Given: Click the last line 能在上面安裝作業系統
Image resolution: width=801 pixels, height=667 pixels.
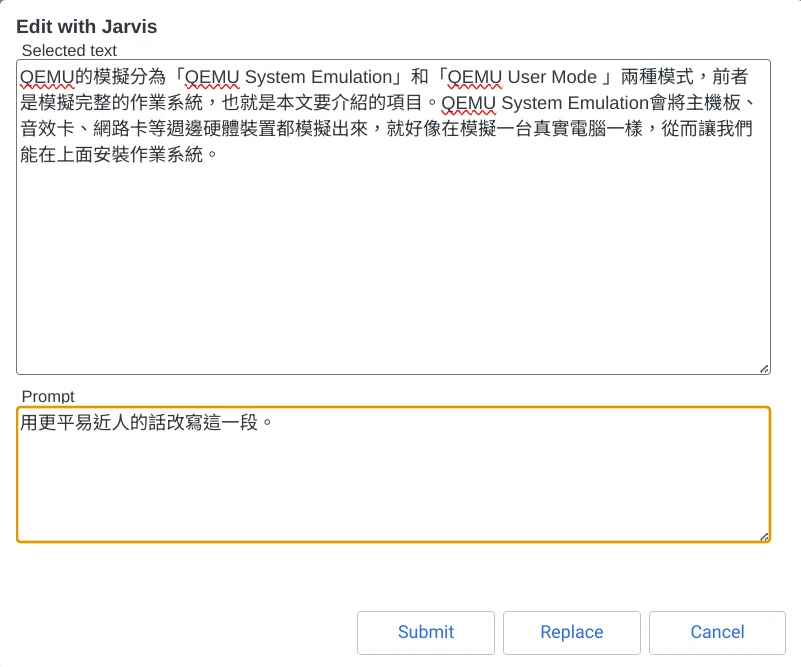Looking at the screenshot, I should point(110,155).
